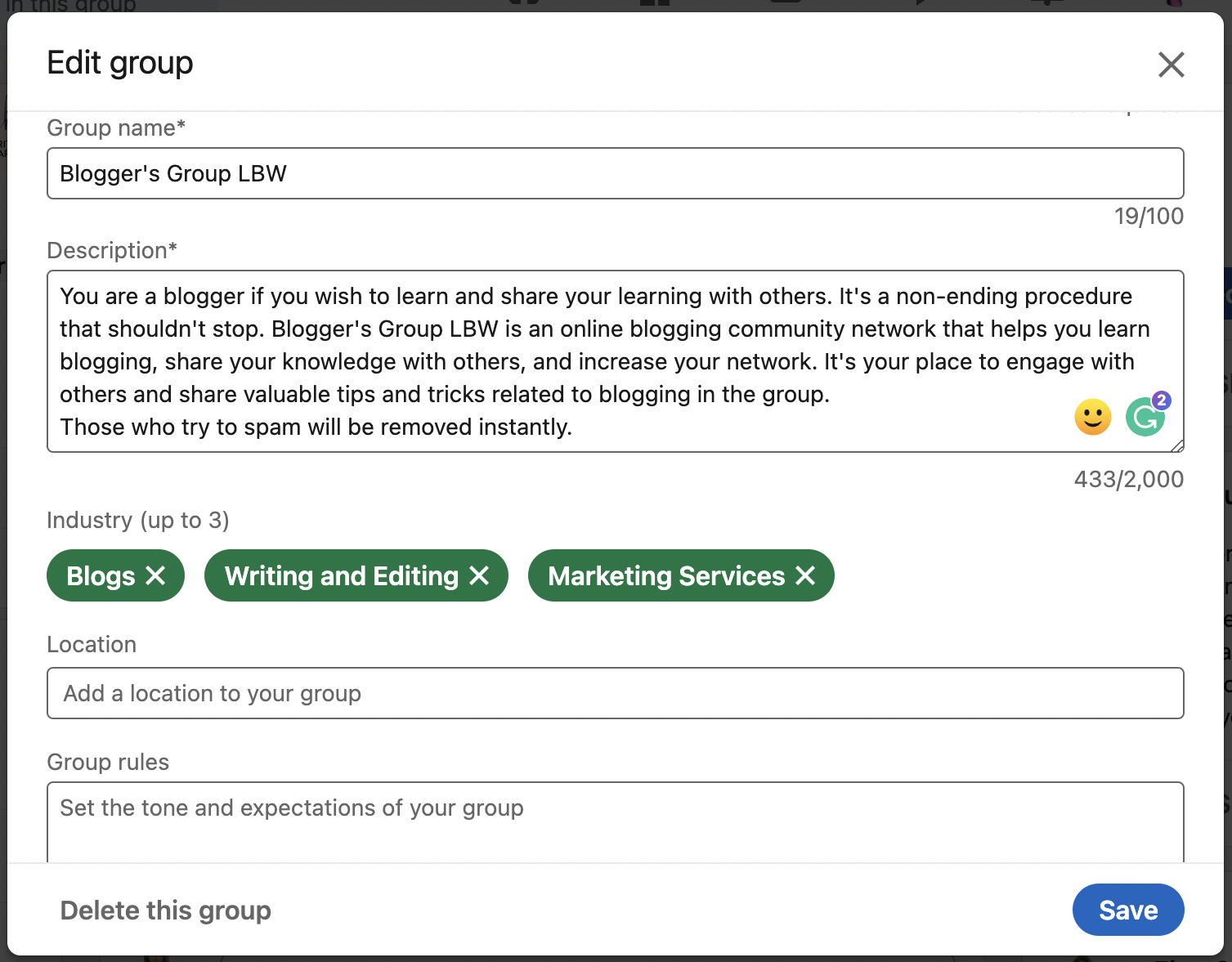The width and height of the screenshot is (1232, 962).
Task: Click the 19/100 character counter
Action: tap(1149, 216)
